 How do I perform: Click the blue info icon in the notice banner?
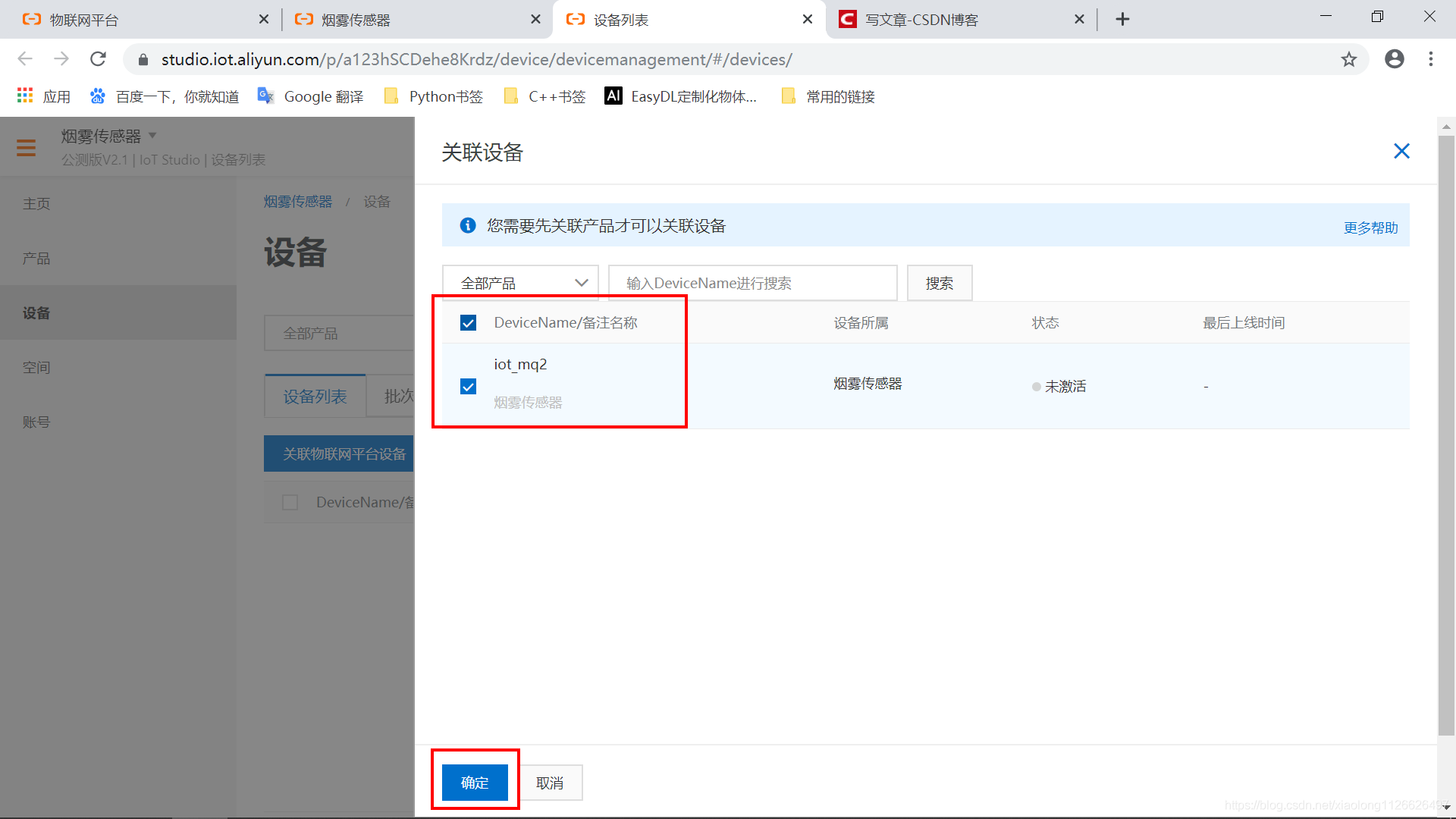click(468, 225)
